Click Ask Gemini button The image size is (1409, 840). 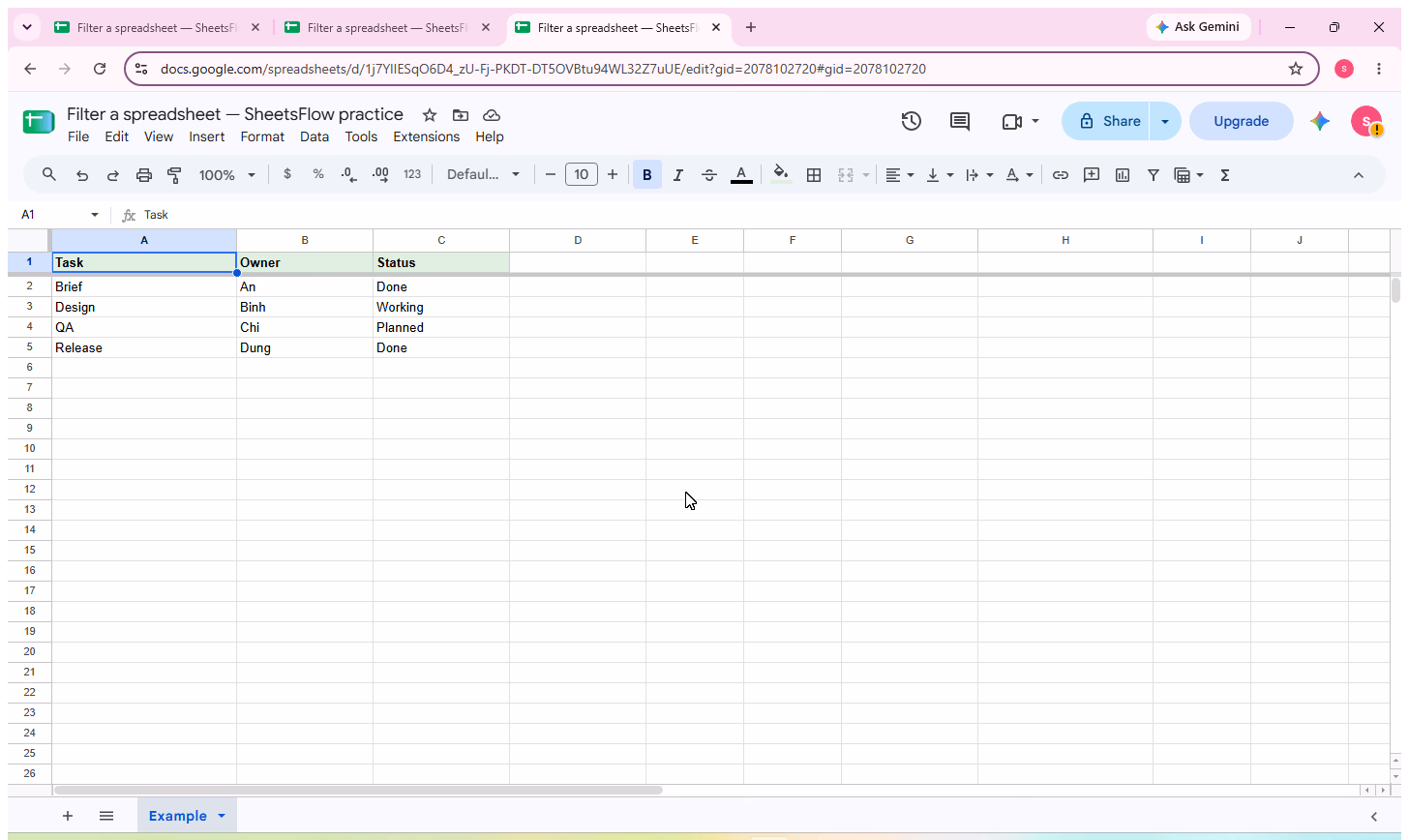coord(1198,27)
